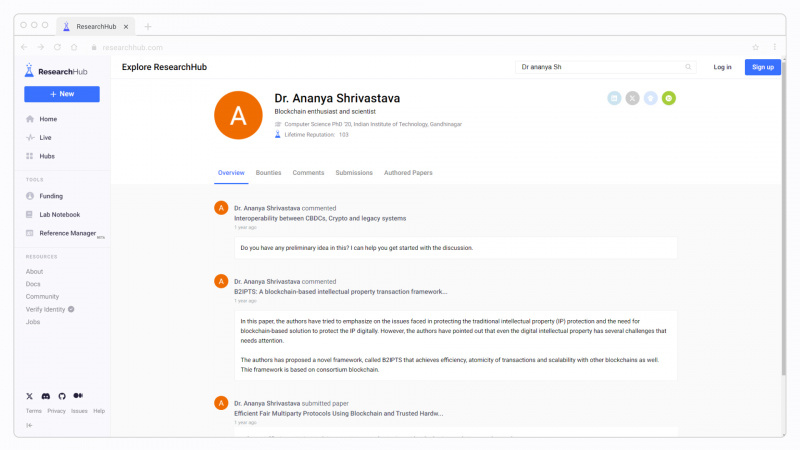Click the search field containing 'Dr ananya Sh'

click(606, 67)
